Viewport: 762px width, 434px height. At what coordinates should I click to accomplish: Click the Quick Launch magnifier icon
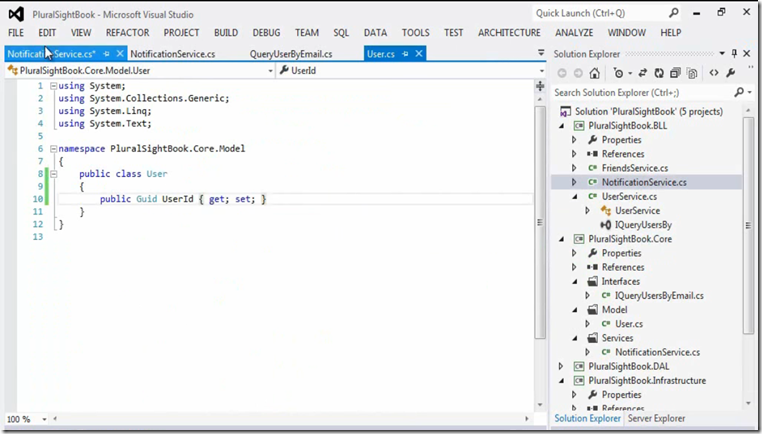[674, 13]
